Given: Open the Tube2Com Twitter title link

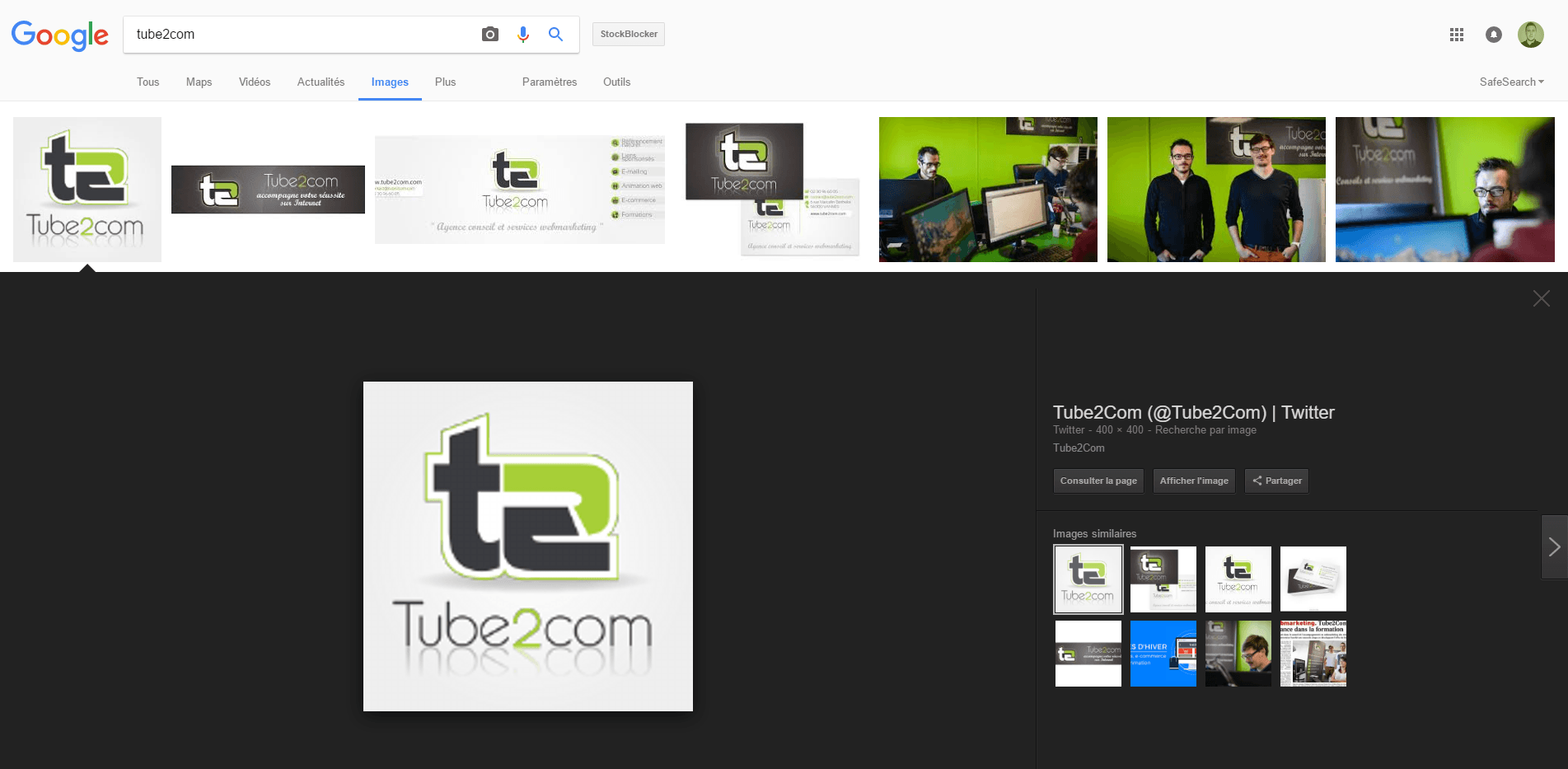Looking at the screenshot, I should click(1194, 412).
